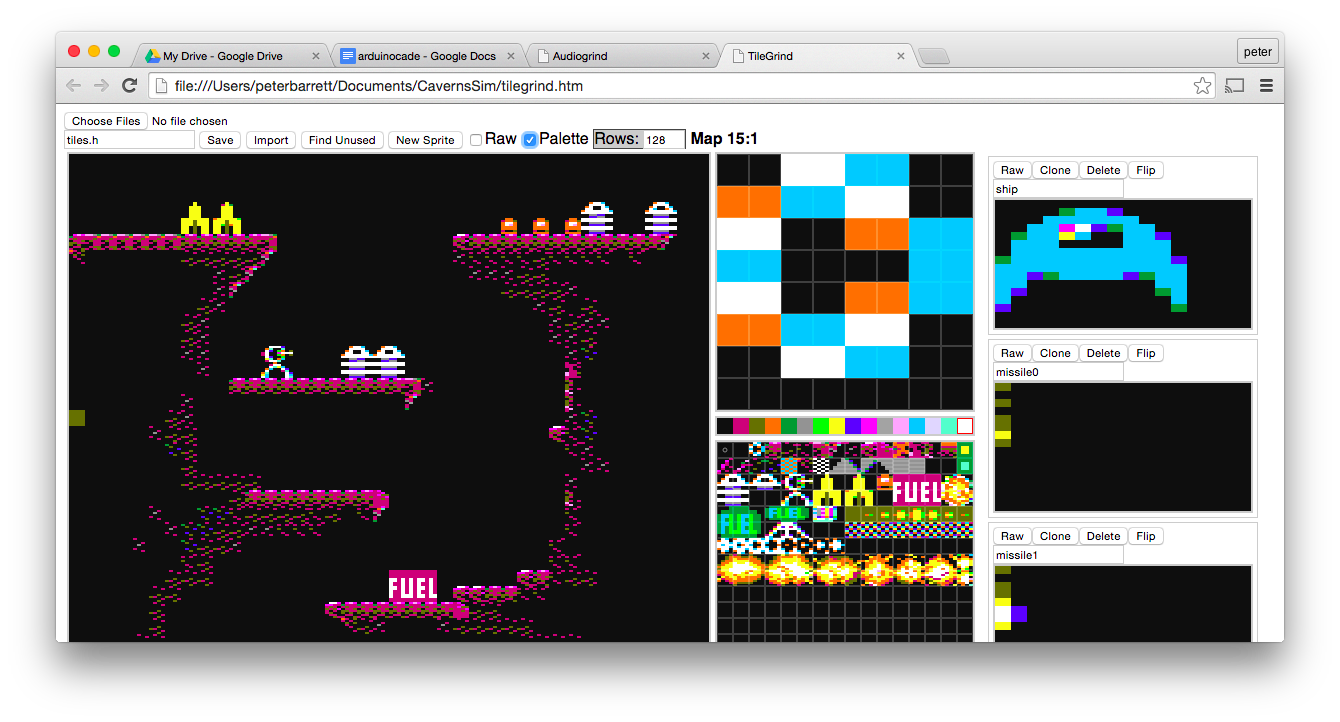Pick the yellow palette swatch

(837, 426)
